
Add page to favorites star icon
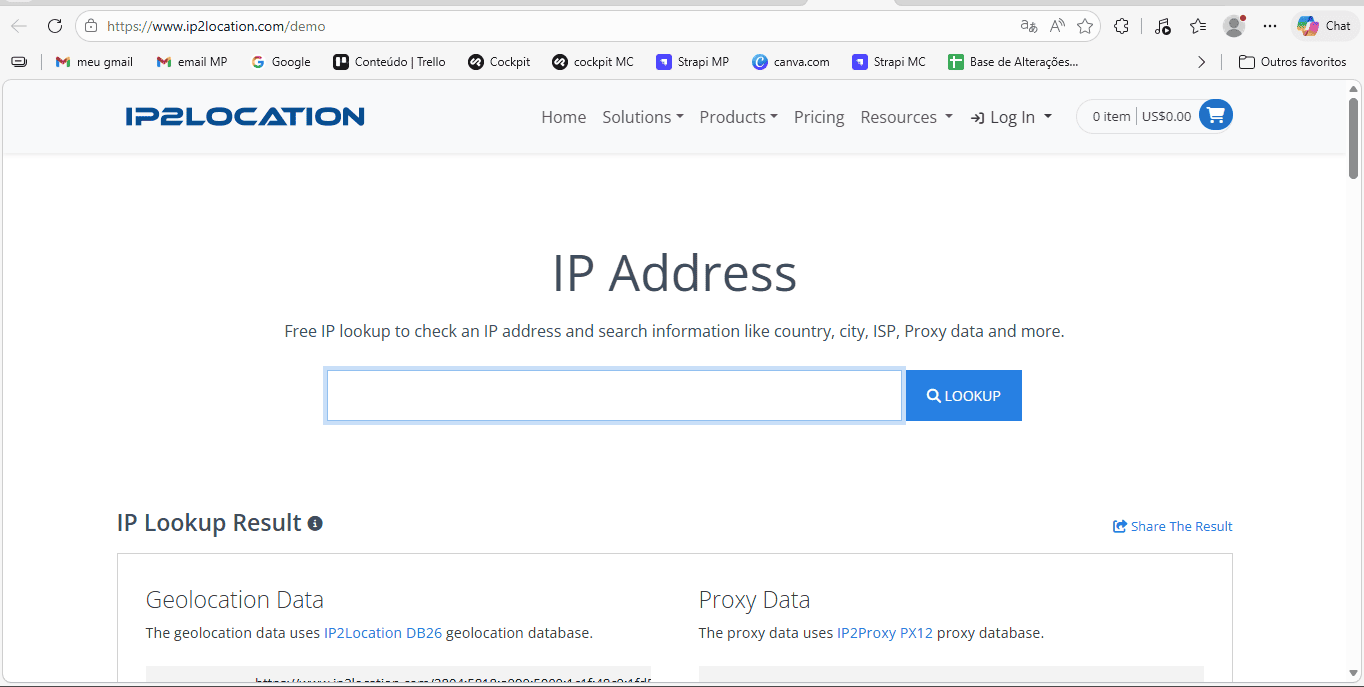click(x=1085, y=26)
